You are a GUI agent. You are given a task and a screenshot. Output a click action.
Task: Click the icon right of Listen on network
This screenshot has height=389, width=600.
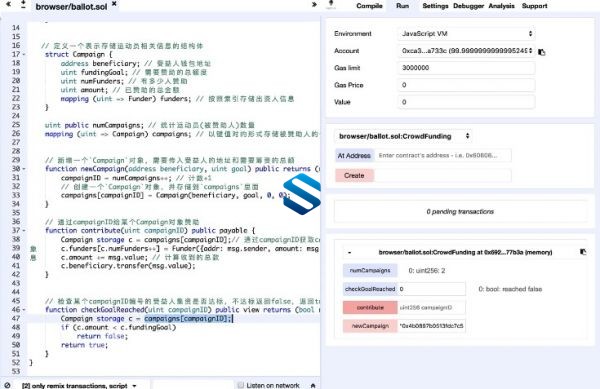313,385
